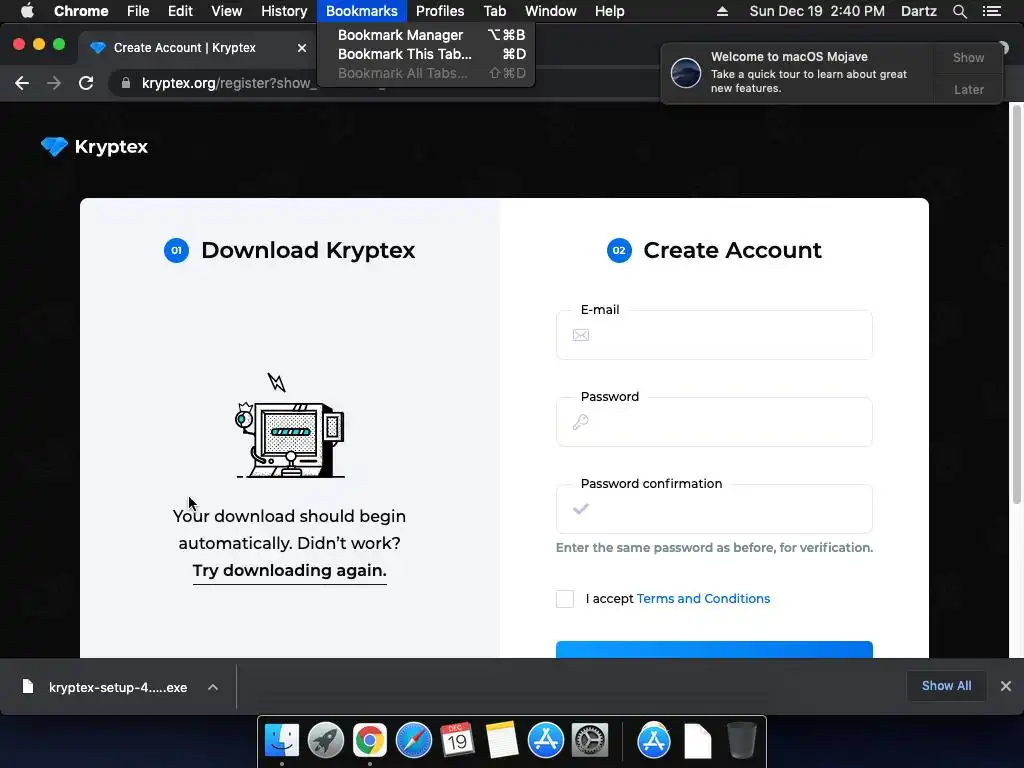Open Notification Center list icon

(x=992, y=11)
